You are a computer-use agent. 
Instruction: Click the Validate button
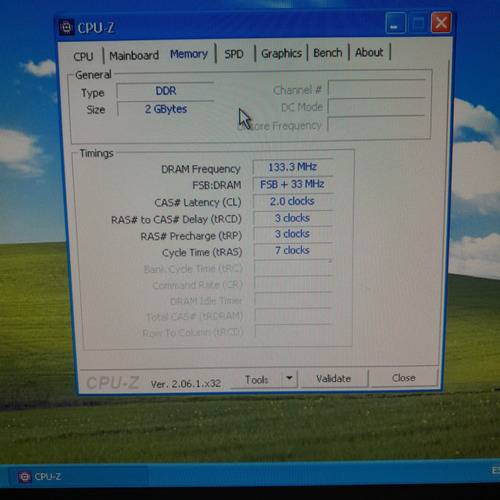tap(334, 378)
